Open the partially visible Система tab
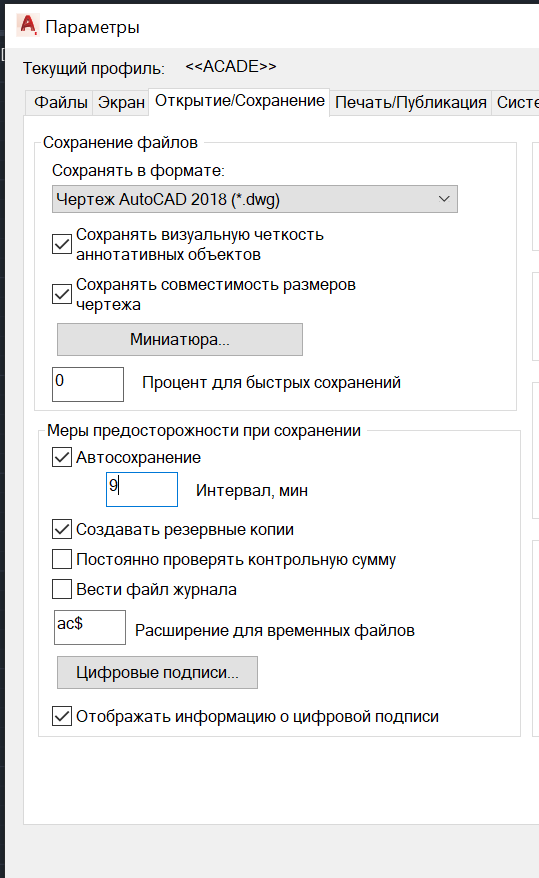 click(x=516, y=102)
